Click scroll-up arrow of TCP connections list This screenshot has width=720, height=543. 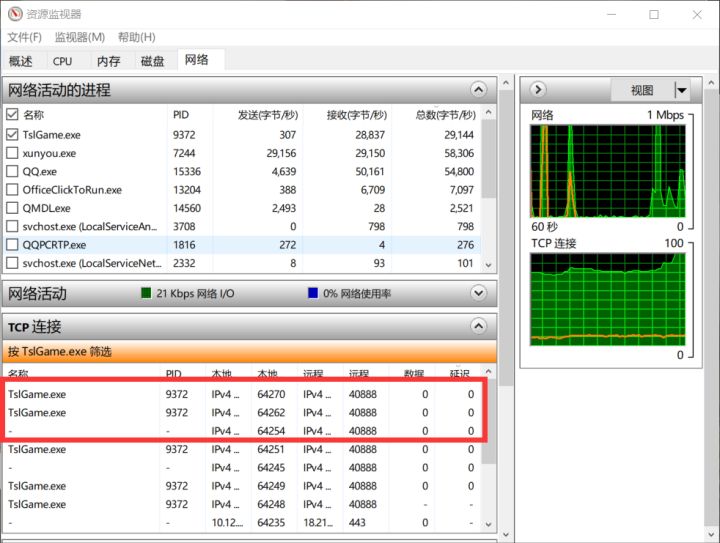coord(489,371)
